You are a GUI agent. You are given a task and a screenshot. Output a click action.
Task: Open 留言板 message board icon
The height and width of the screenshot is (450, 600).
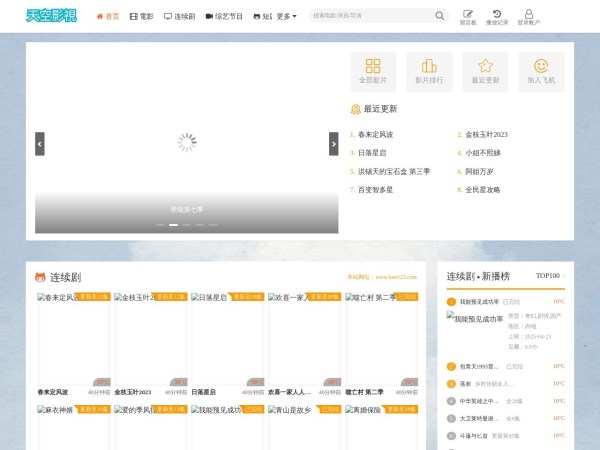tap(468, 14)
